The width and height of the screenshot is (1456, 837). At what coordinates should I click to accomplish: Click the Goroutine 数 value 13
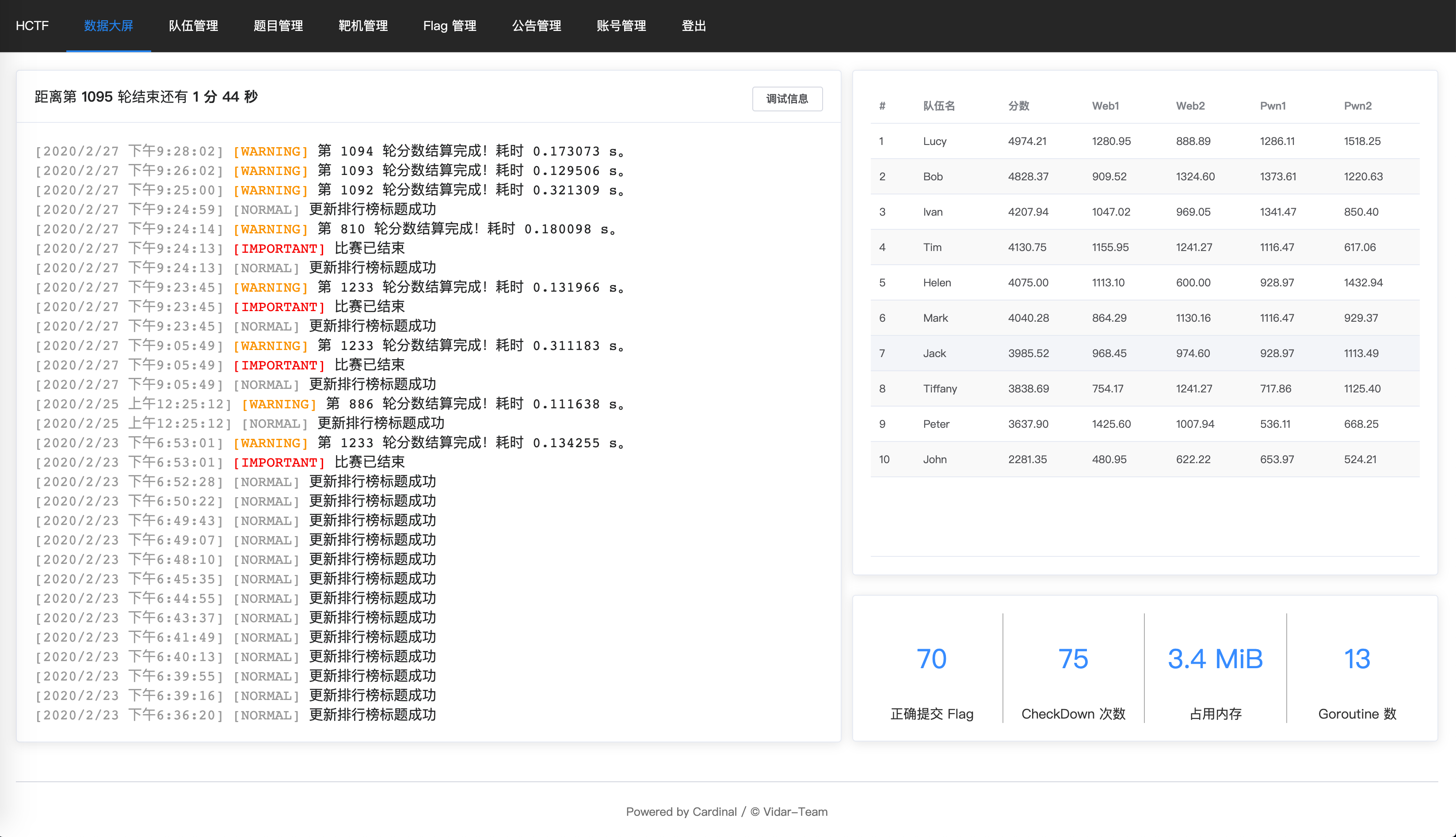click(1357, 659)
